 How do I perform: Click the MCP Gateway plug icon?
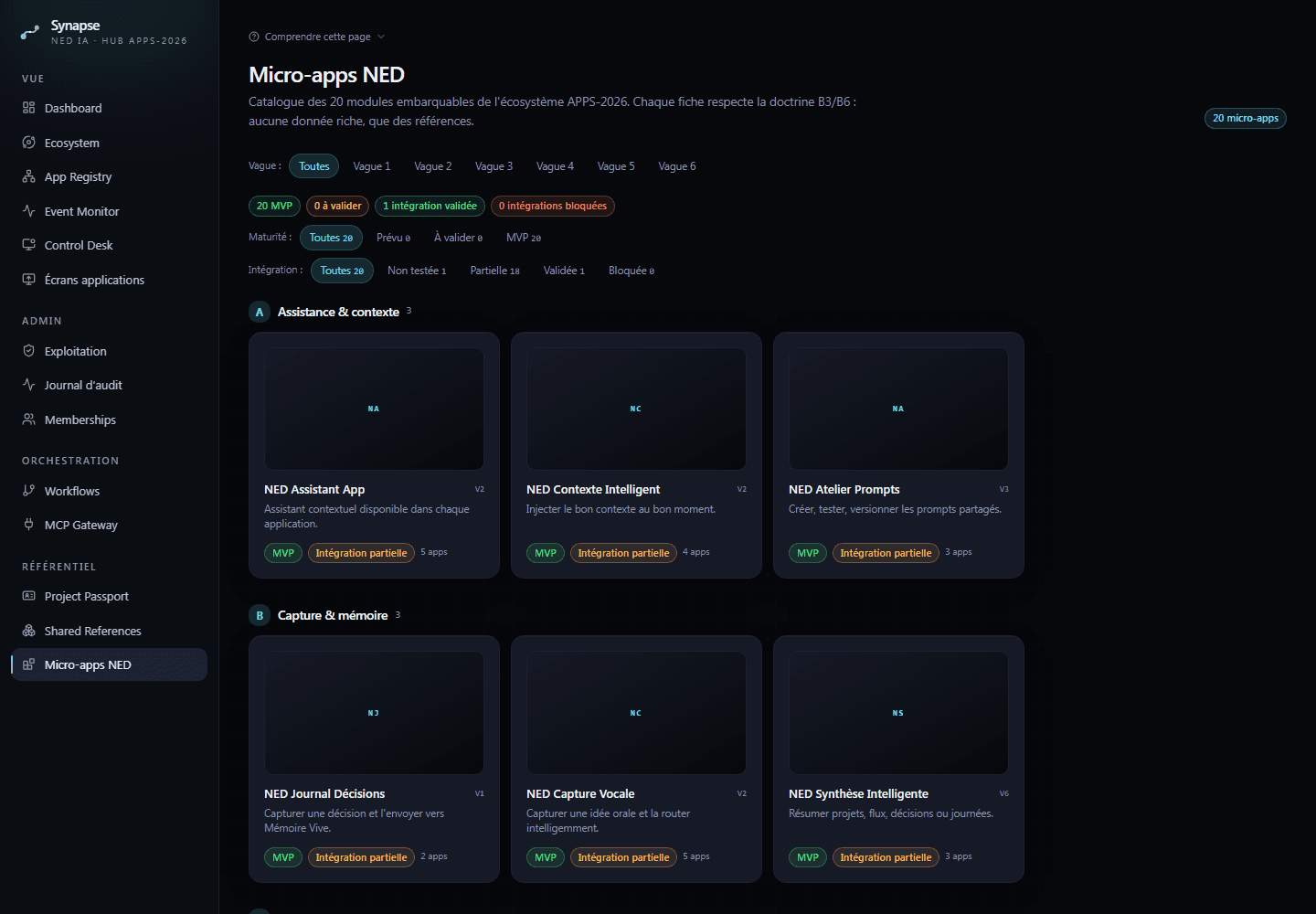coord(28,525)
